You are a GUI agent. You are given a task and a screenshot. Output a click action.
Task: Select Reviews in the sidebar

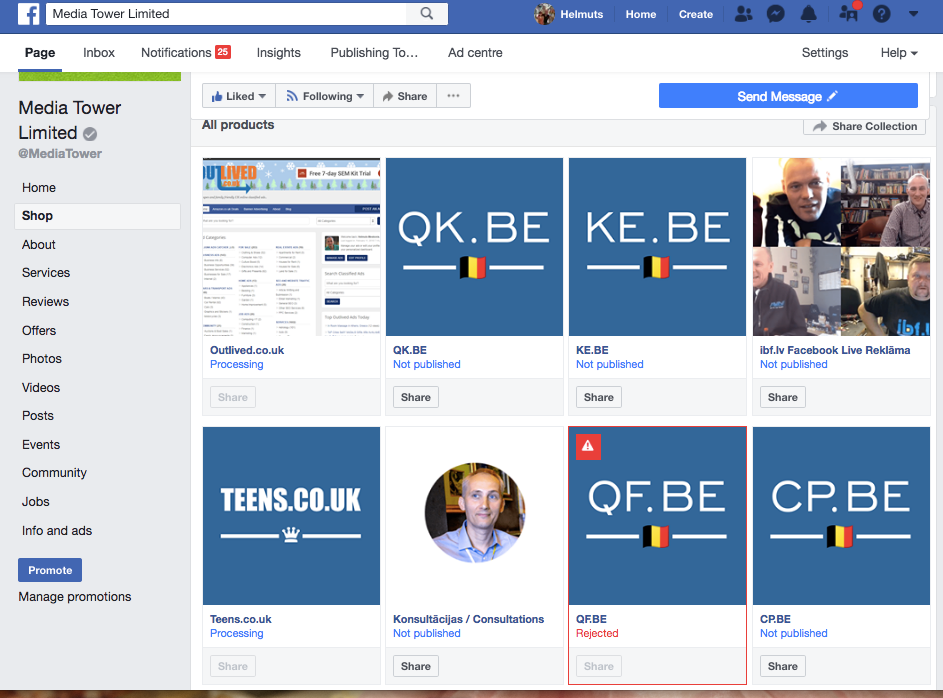[x=46, y=301]
